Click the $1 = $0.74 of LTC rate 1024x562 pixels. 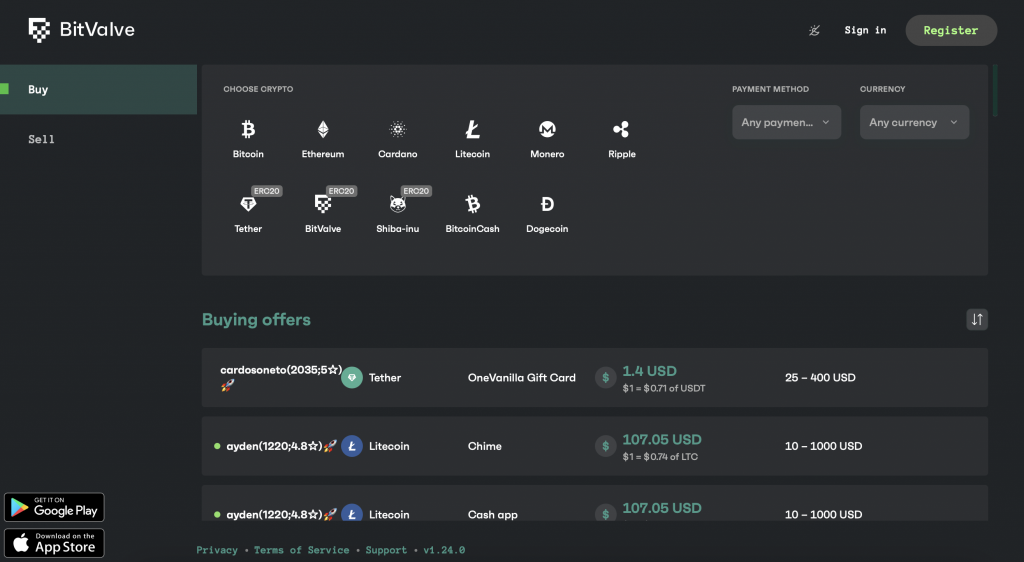(x=660, y=457)
